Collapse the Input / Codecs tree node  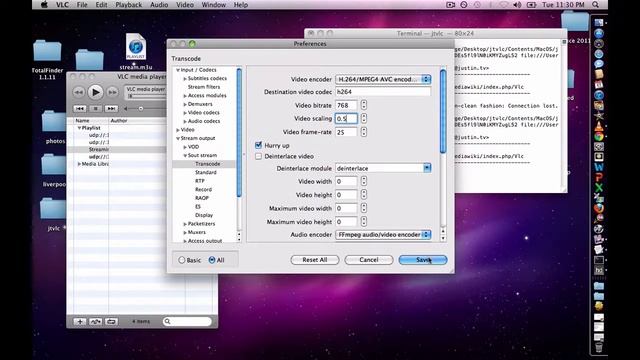(178, 70)
